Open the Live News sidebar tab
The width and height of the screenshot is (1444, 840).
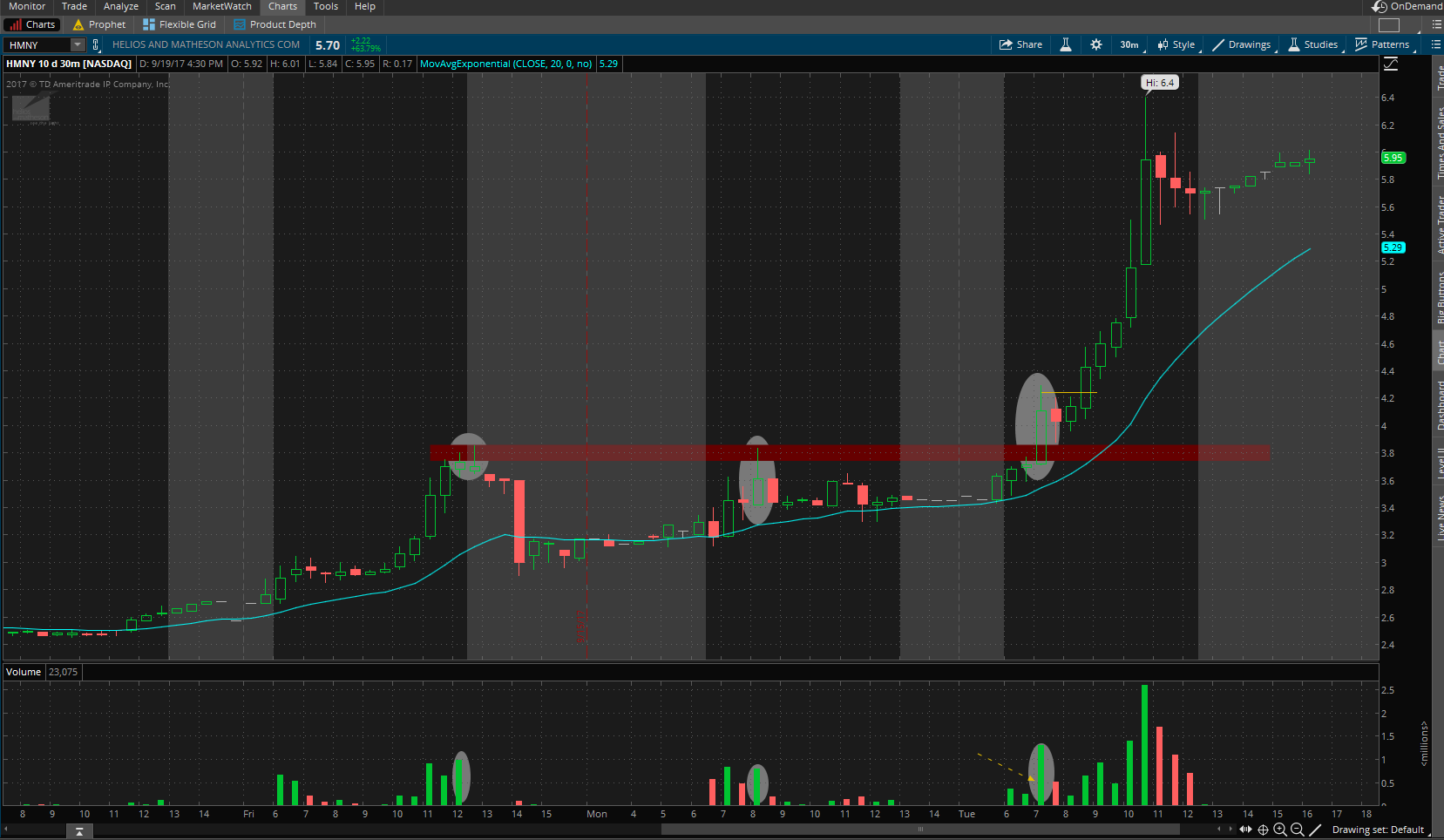click(x=1440, y=518)
